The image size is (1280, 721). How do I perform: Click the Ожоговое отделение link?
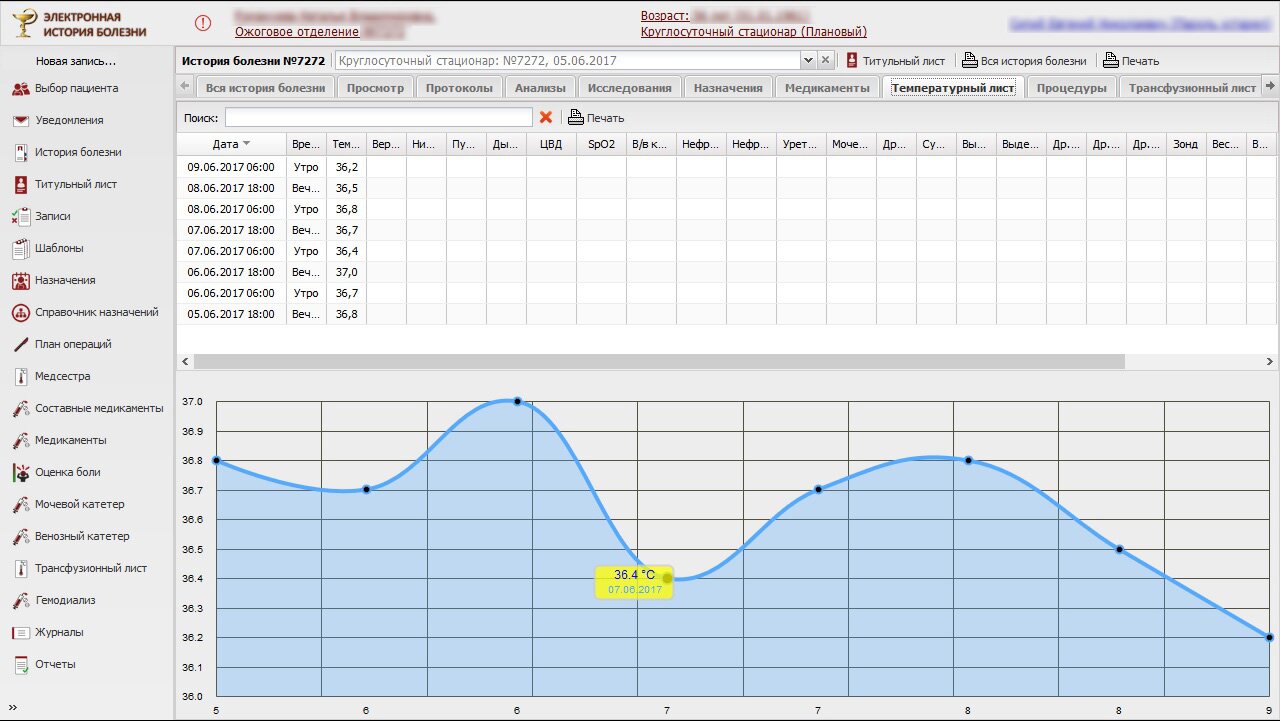click(x=297, y=32)
